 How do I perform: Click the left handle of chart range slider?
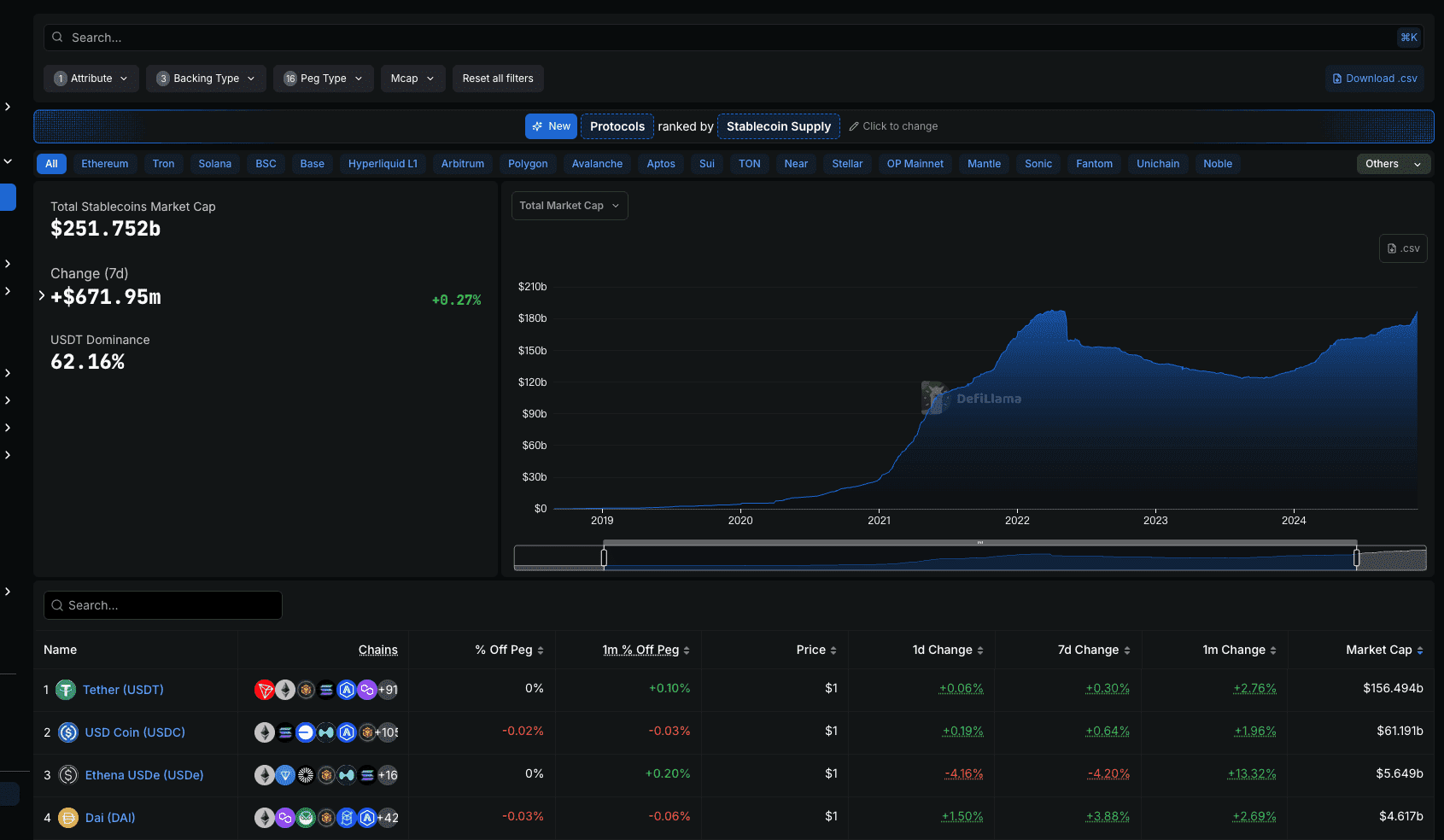[604, 558]
